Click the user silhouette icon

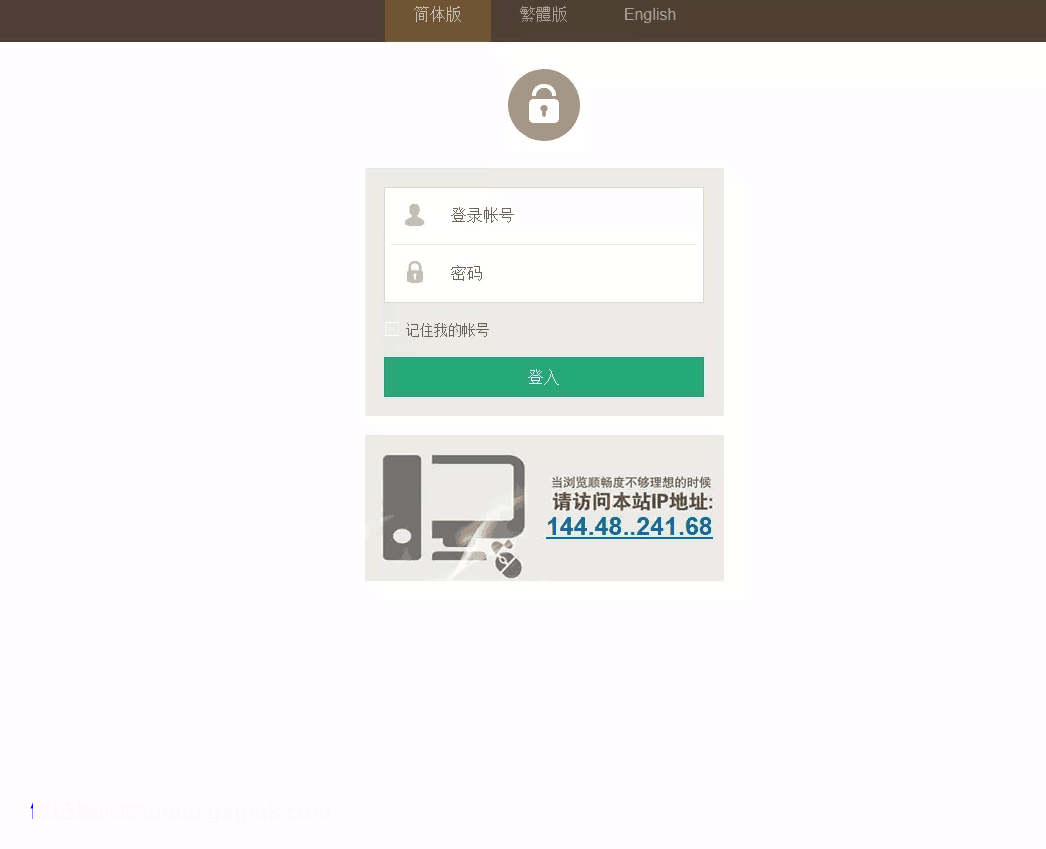[x=414, y=215]
